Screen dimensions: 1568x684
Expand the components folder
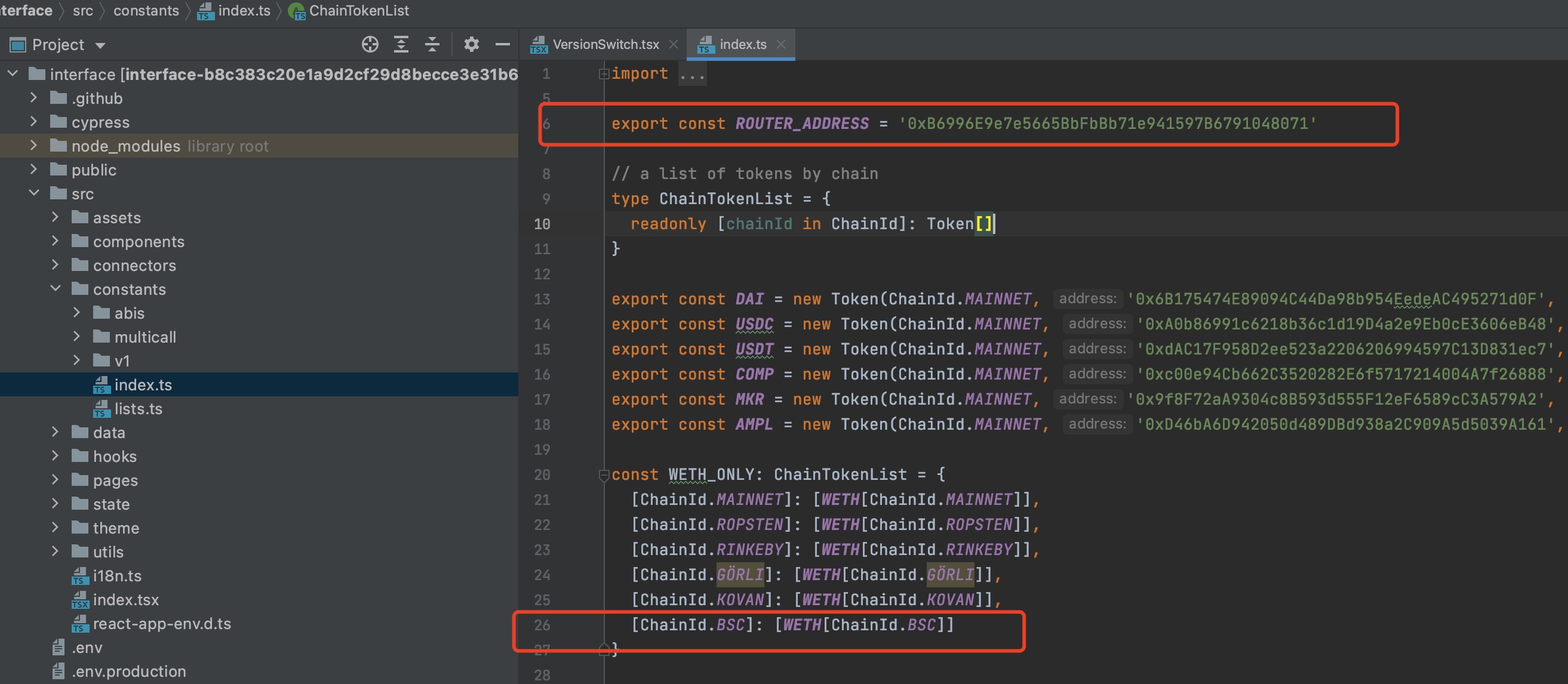pos(55,241)
